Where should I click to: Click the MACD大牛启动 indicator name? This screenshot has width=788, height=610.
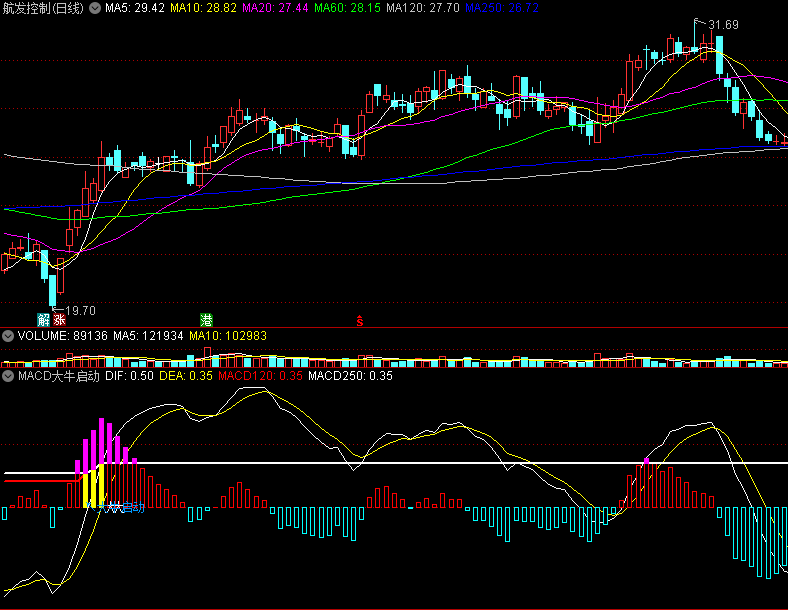(x=59, y=376)
